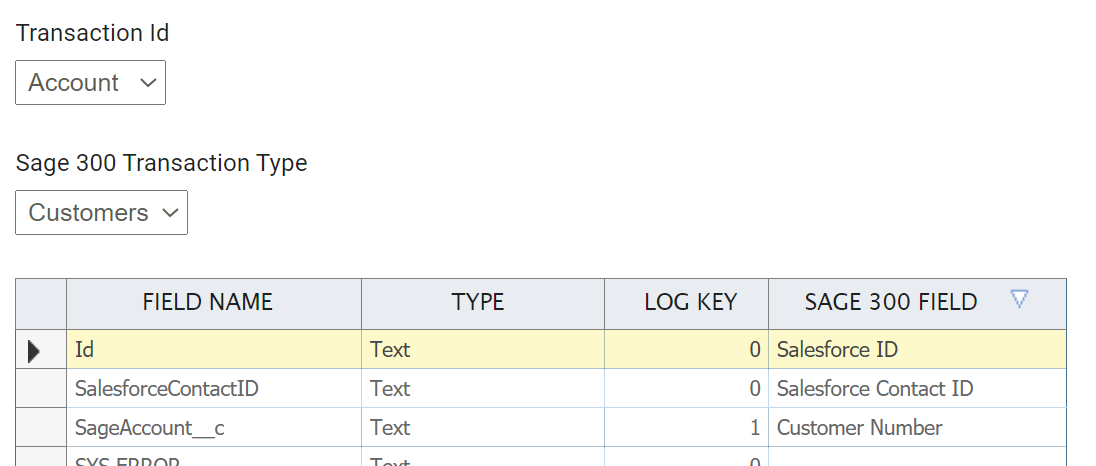Expand the Sage 300 Transaction Type dropdown
This screenshot has width=1096, height=466.
click(101, 213)
